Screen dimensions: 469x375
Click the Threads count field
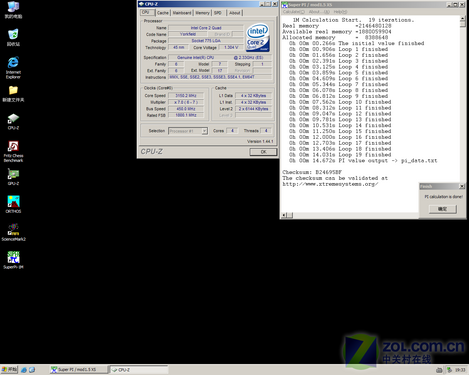(266, 131)
